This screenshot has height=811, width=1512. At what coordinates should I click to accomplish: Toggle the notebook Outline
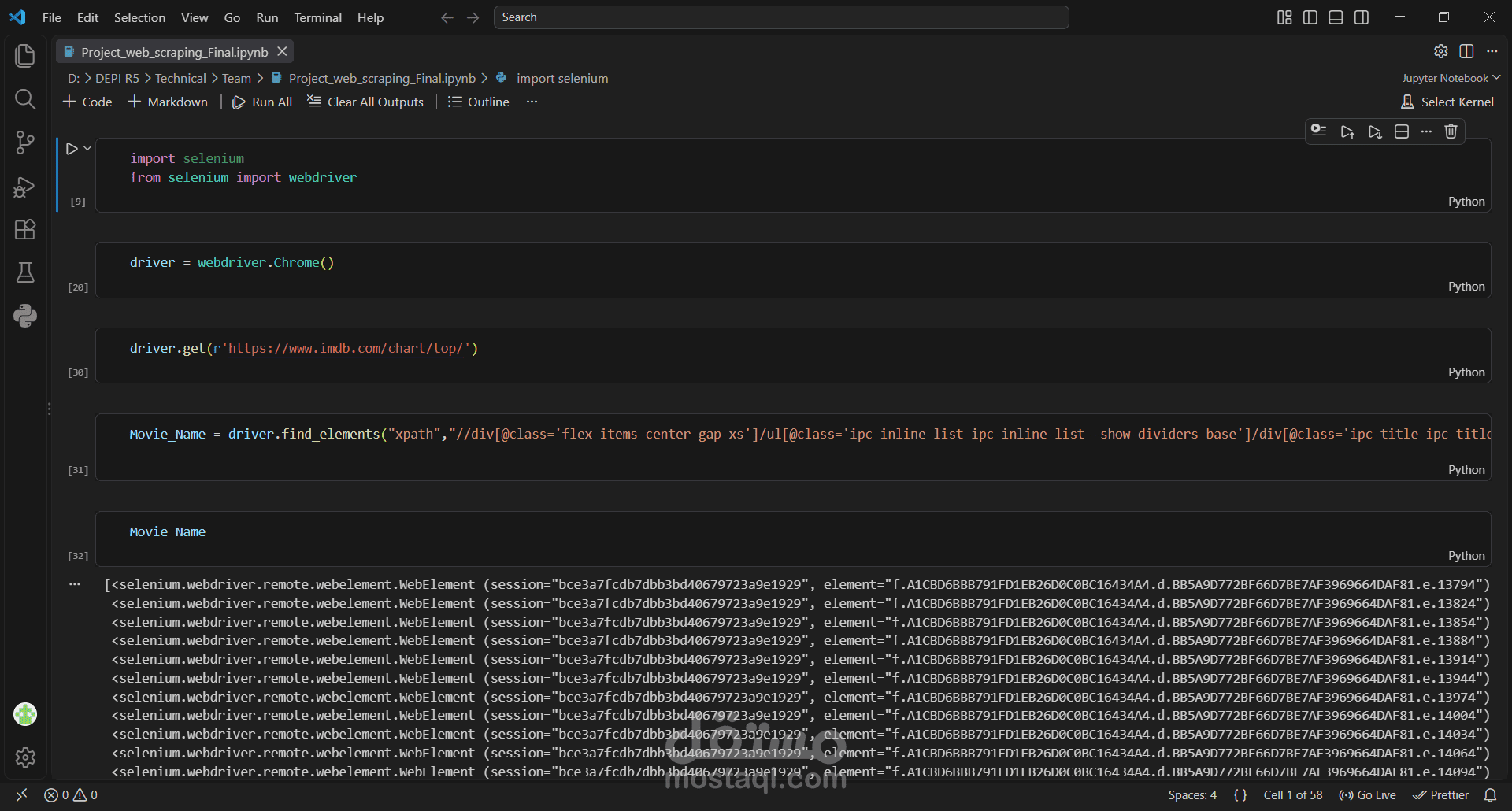479,102
